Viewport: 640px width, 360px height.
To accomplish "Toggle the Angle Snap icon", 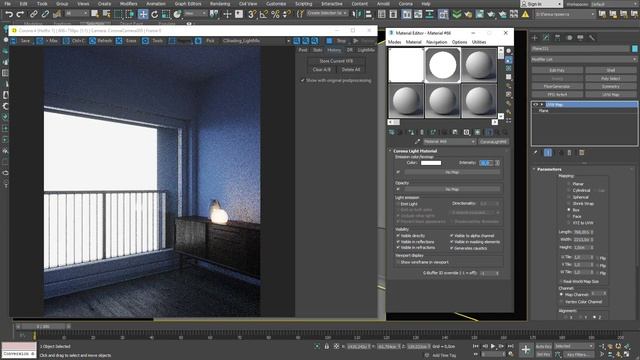I will click(x=264, y=14).
